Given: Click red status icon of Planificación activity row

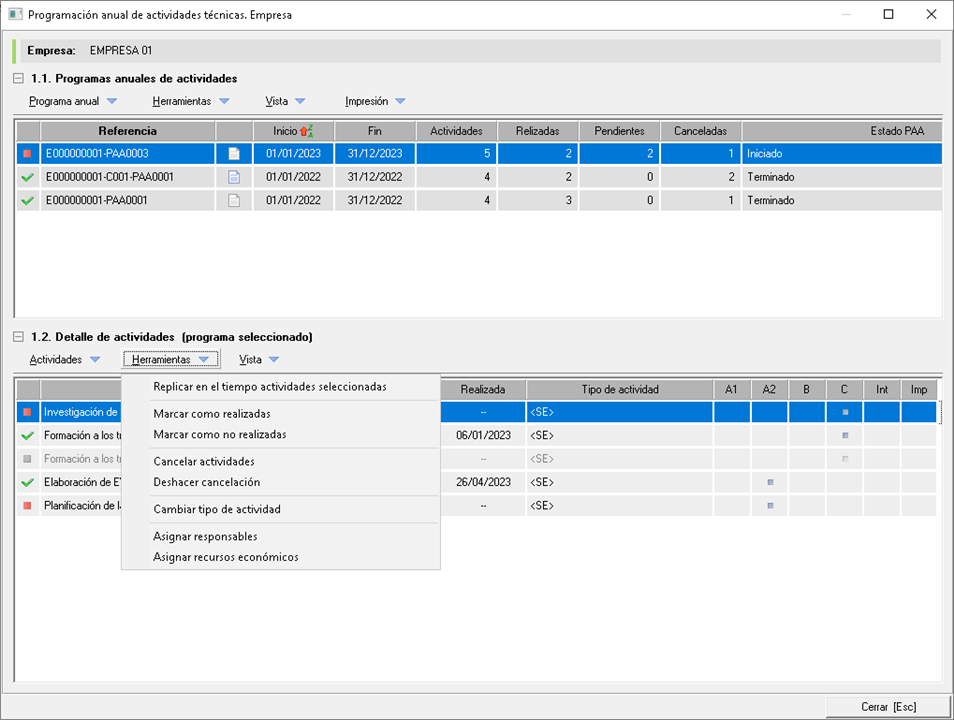Looking at the screenshot, I should [x=27, y=506].
